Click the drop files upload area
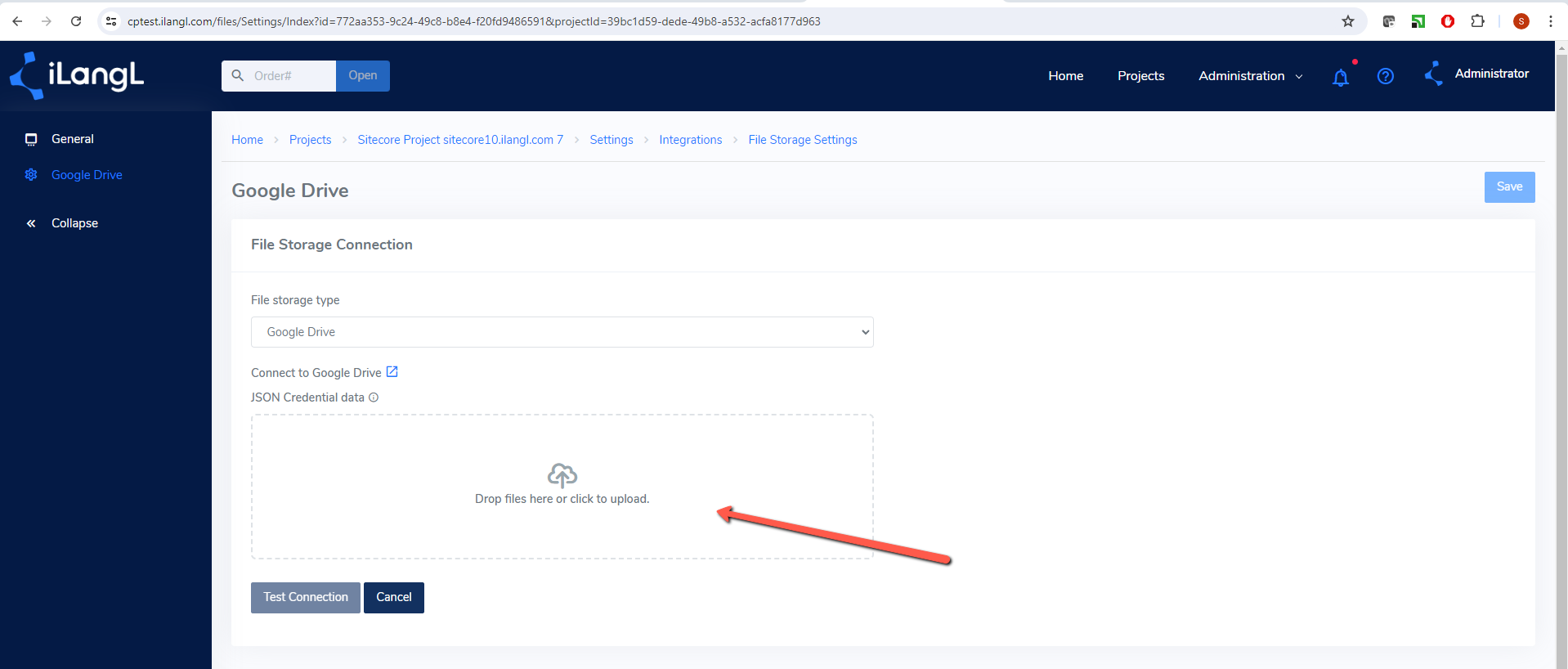The width and height of the screenshot is (1568, 669). 562,487
